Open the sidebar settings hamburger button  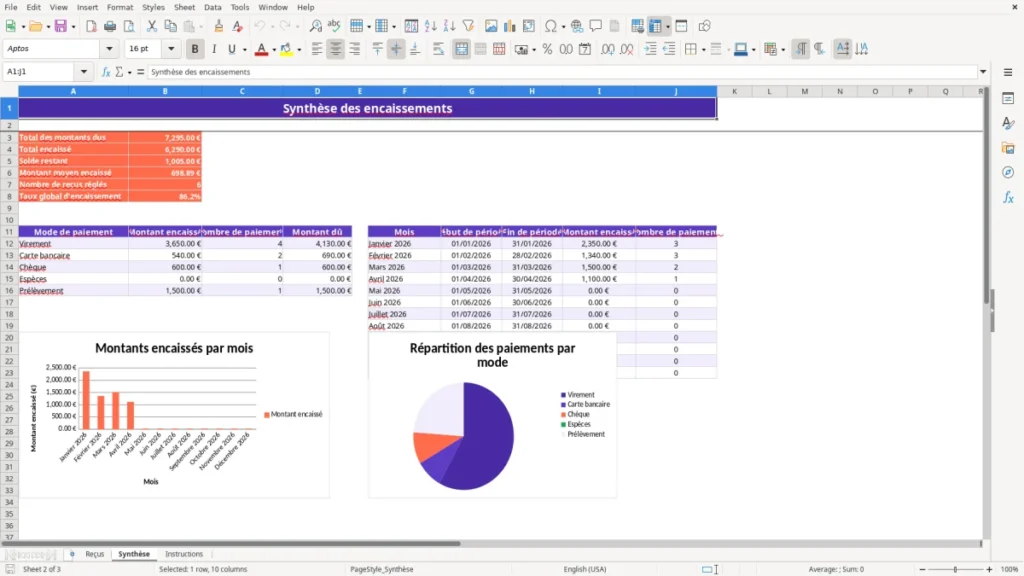1008,72
